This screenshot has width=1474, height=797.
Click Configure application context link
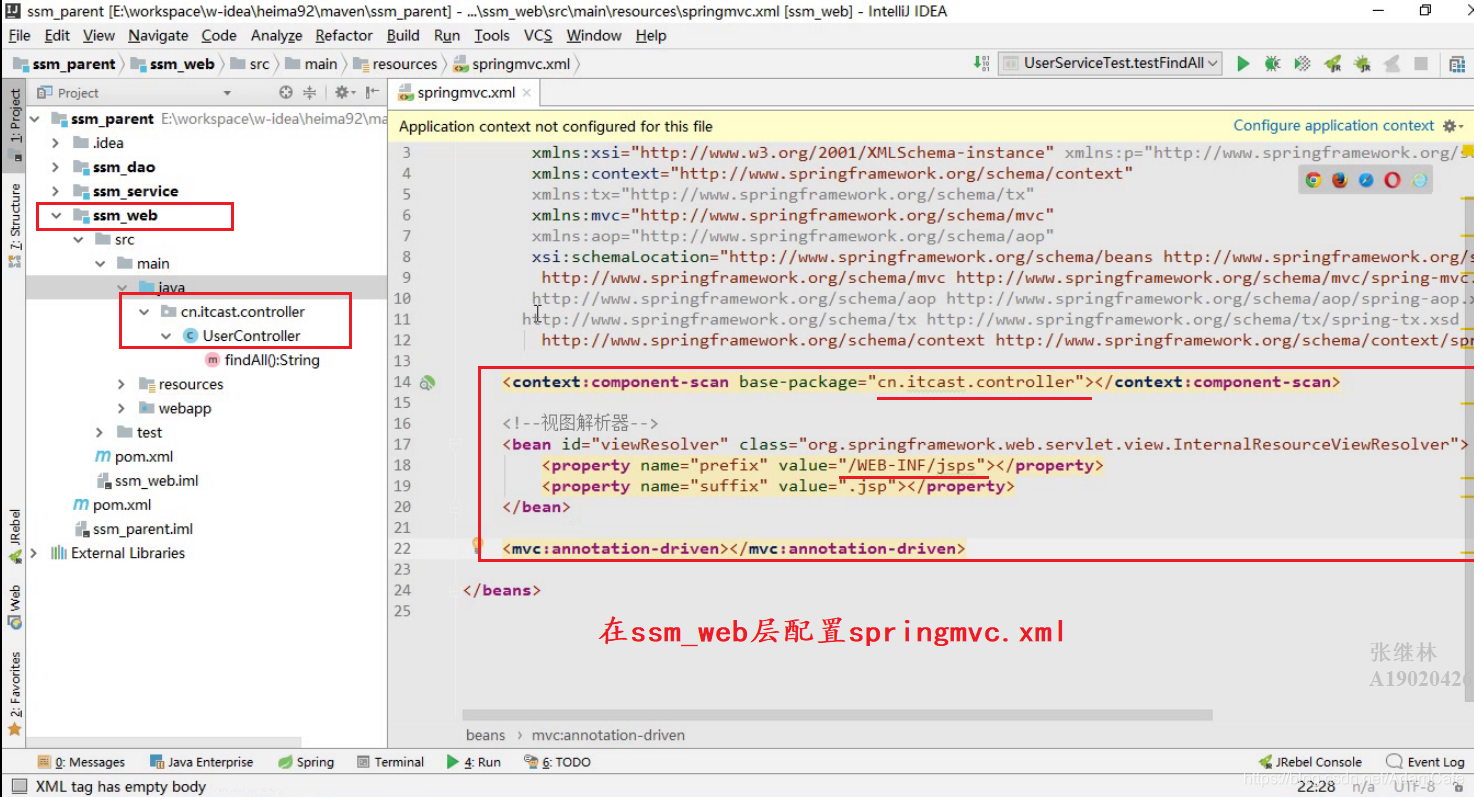click(x=1333, y=126)
